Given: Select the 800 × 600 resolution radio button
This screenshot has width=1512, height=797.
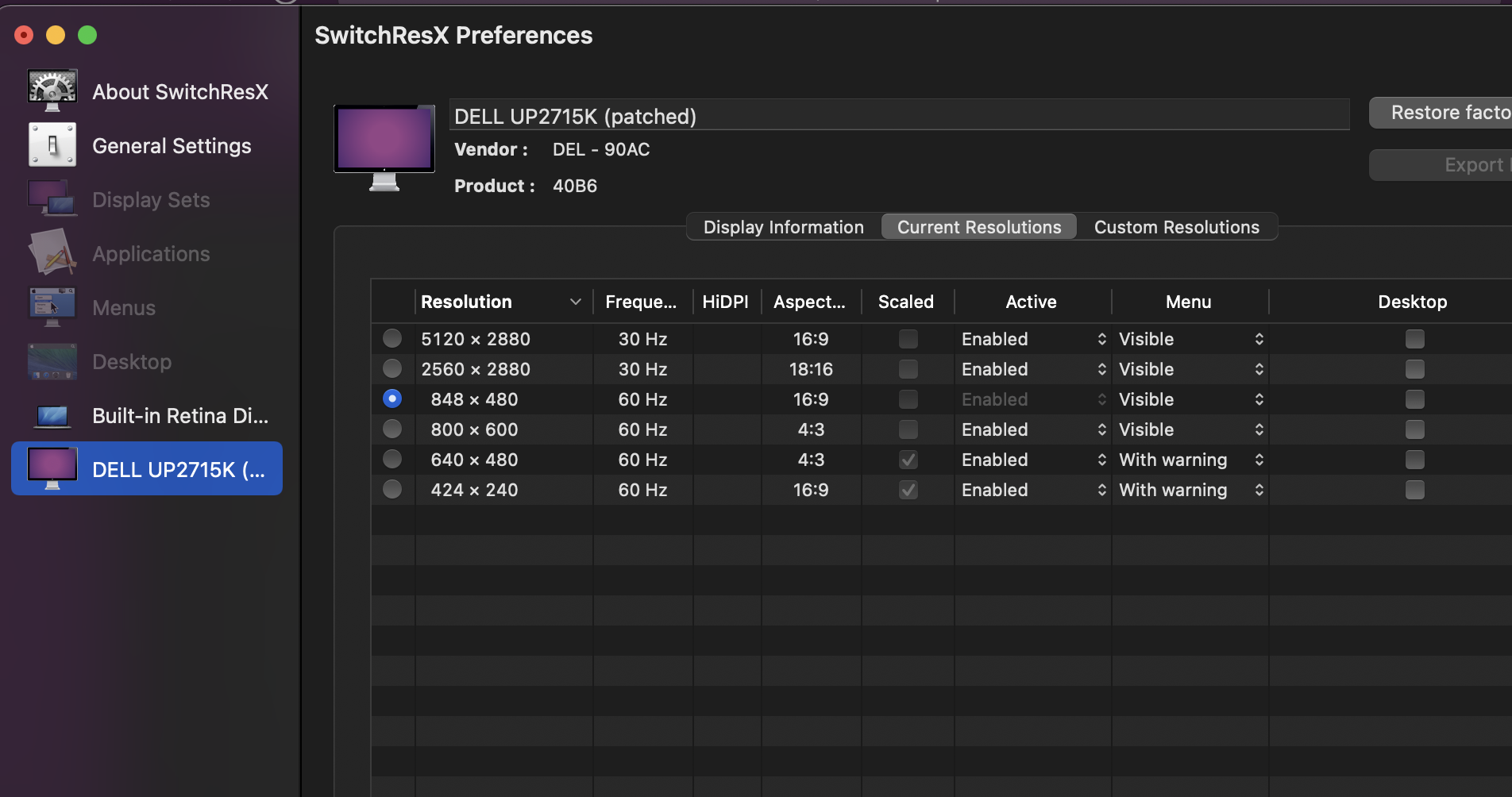Looking at the screenshot, I should point(392,429).
